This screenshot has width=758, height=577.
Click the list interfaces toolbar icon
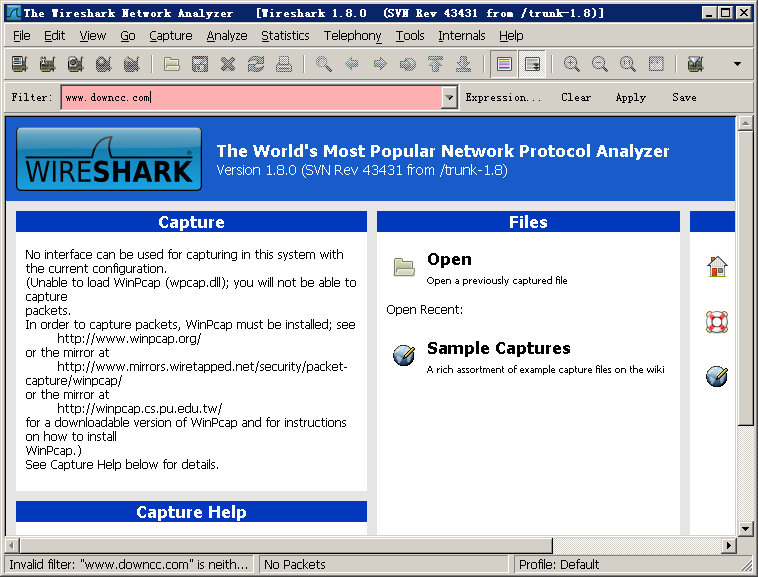[19, 64]
